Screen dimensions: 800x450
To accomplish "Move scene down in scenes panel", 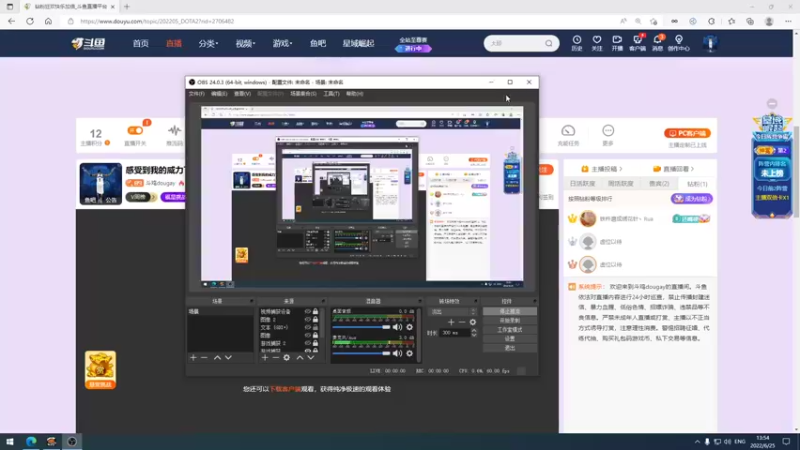I will [229, 358].
